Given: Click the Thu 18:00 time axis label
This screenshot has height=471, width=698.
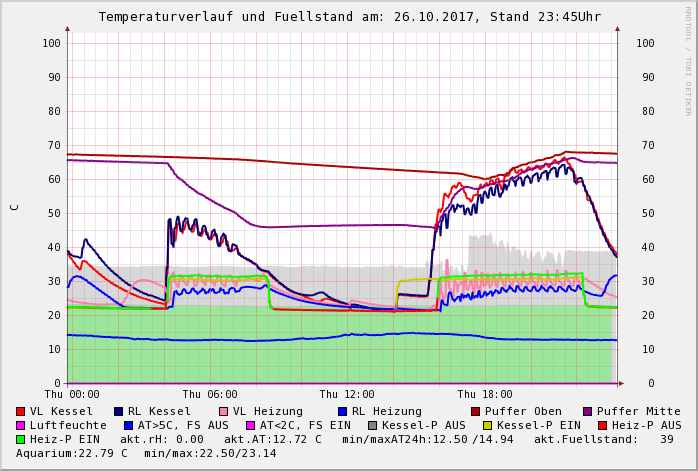Looking at the screenshot, I should [485, 394].
